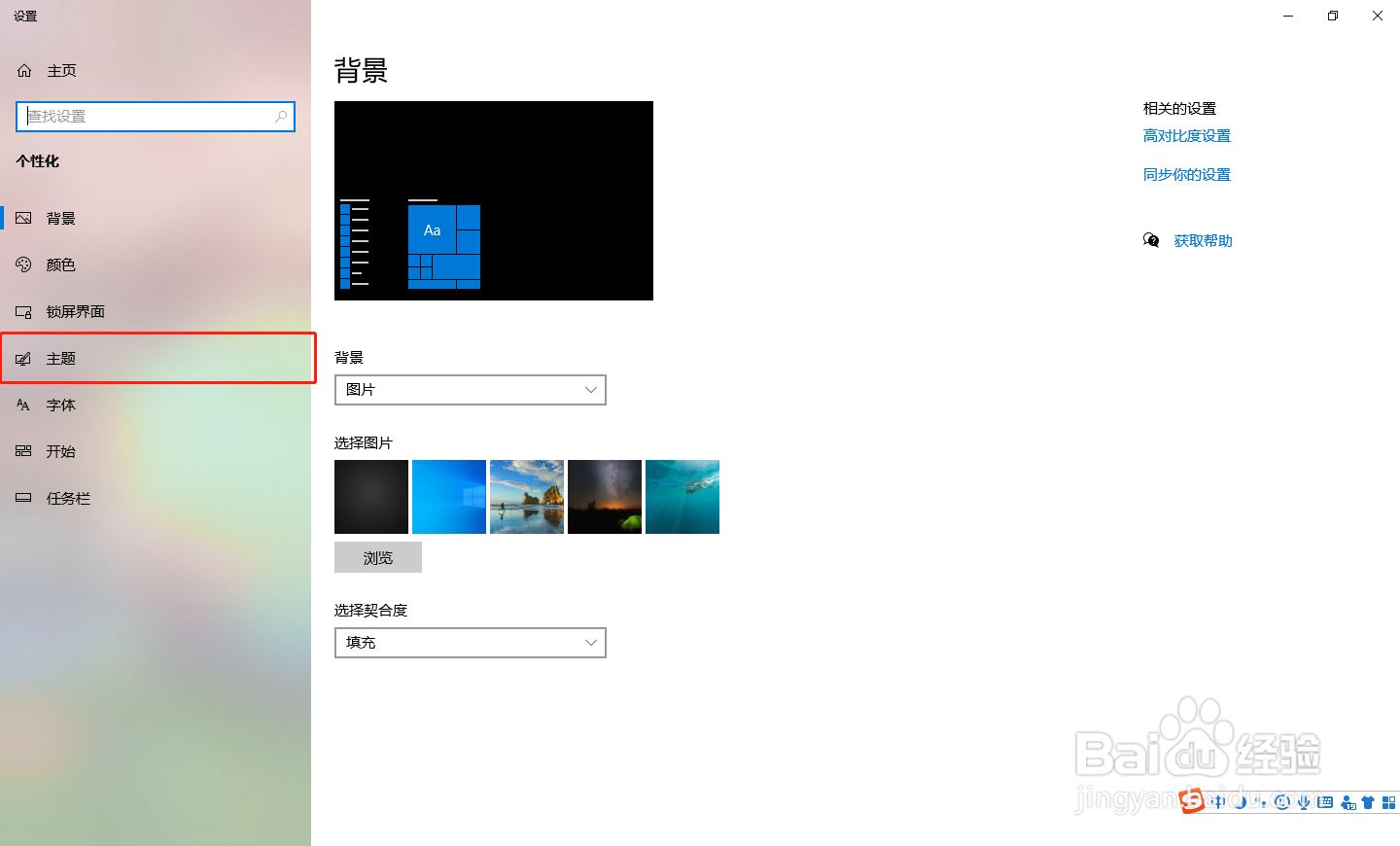The height and width of the screenshot is (846, 1400).
Task: Open Sogou skin settings via shirt icon
Action: [1367, 801]
